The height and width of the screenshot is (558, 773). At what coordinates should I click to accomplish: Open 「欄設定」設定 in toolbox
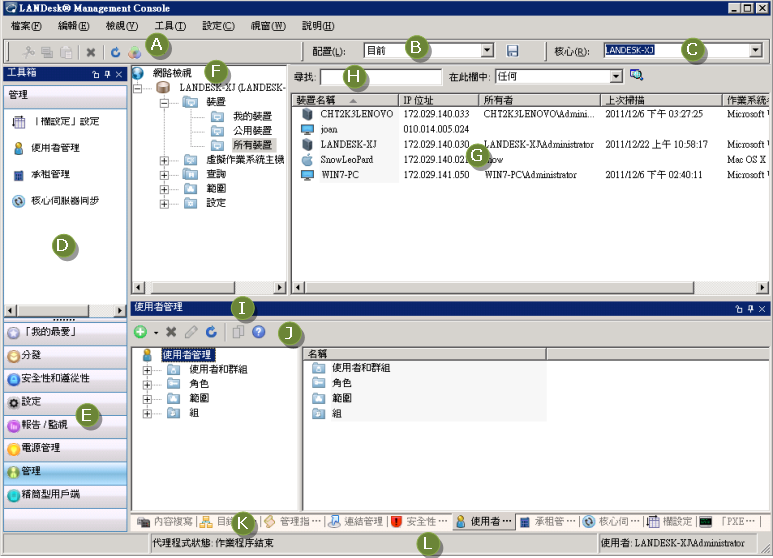[55, 121]
